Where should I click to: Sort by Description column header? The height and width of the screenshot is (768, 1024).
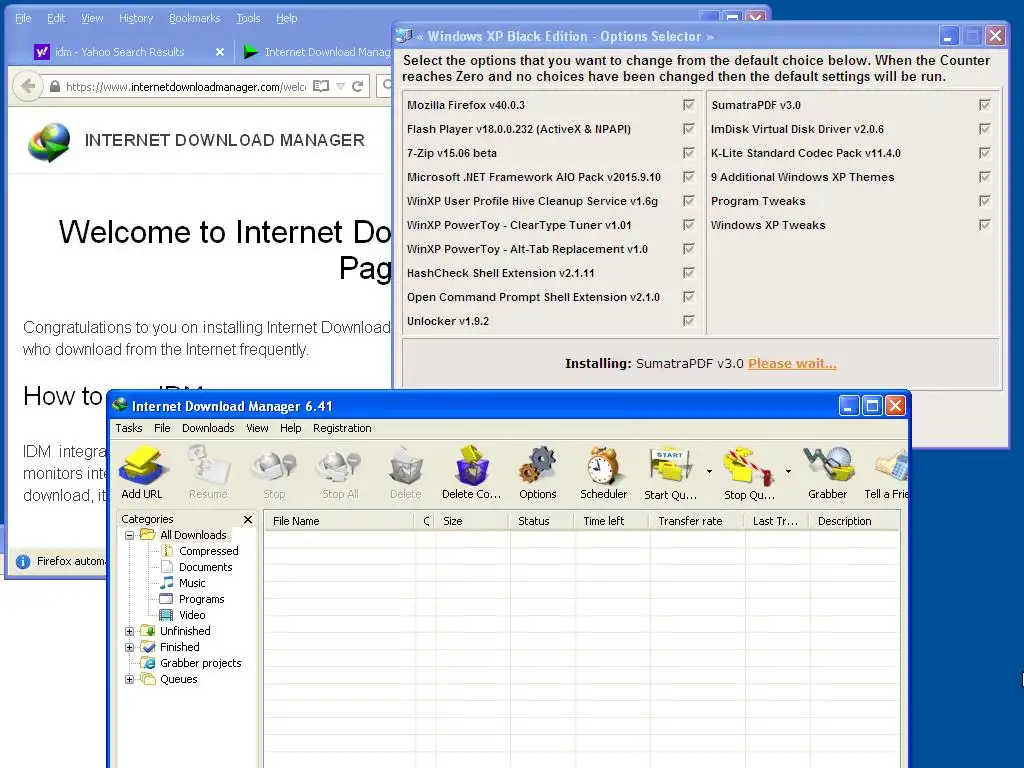point(854,521)
